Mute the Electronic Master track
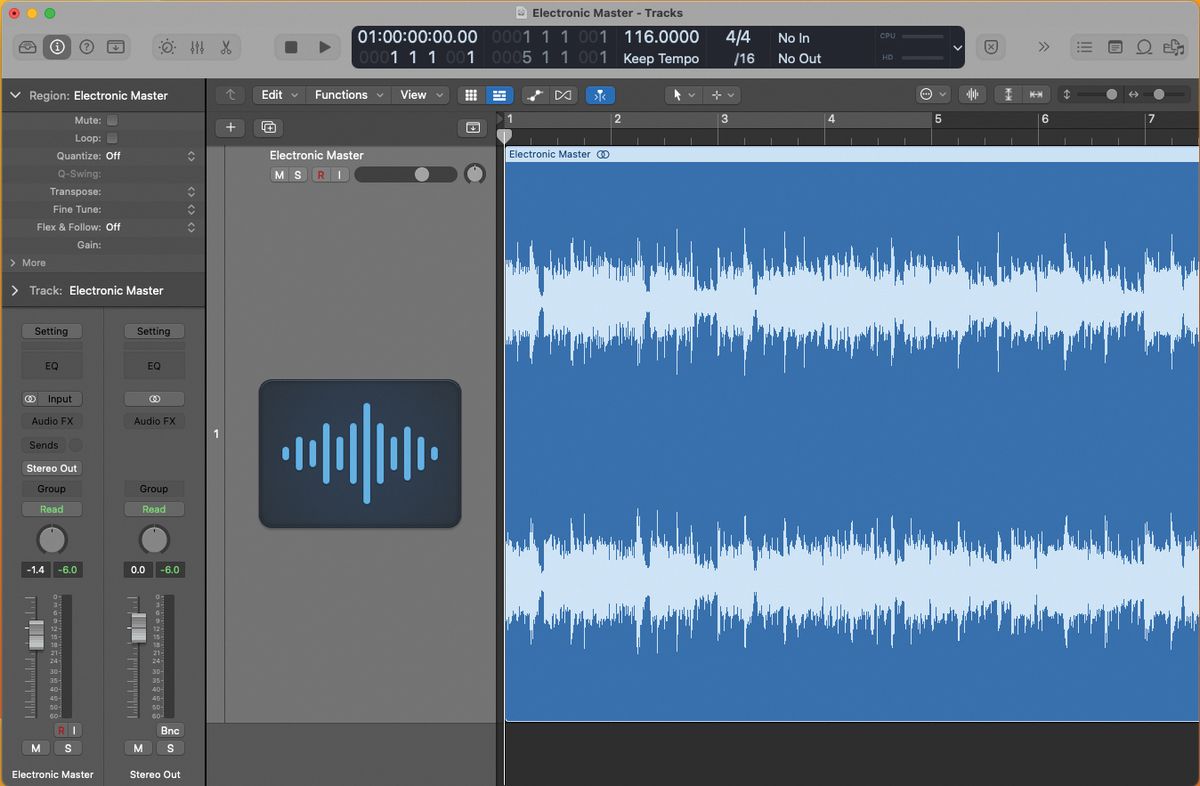1200x786 pixels. (x=277, y=174)
